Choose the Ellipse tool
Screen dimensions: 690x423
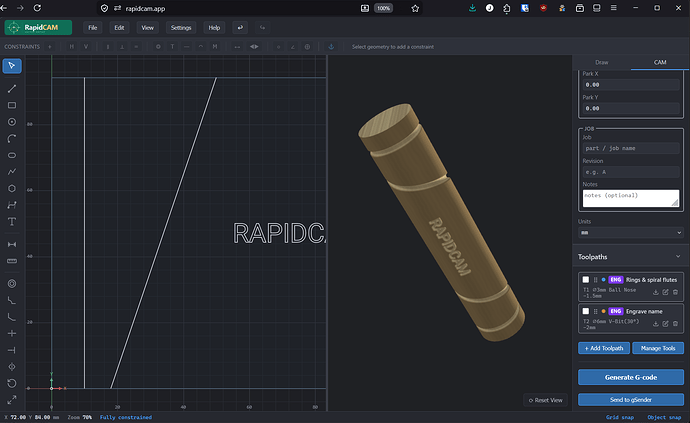pos(12,155)
